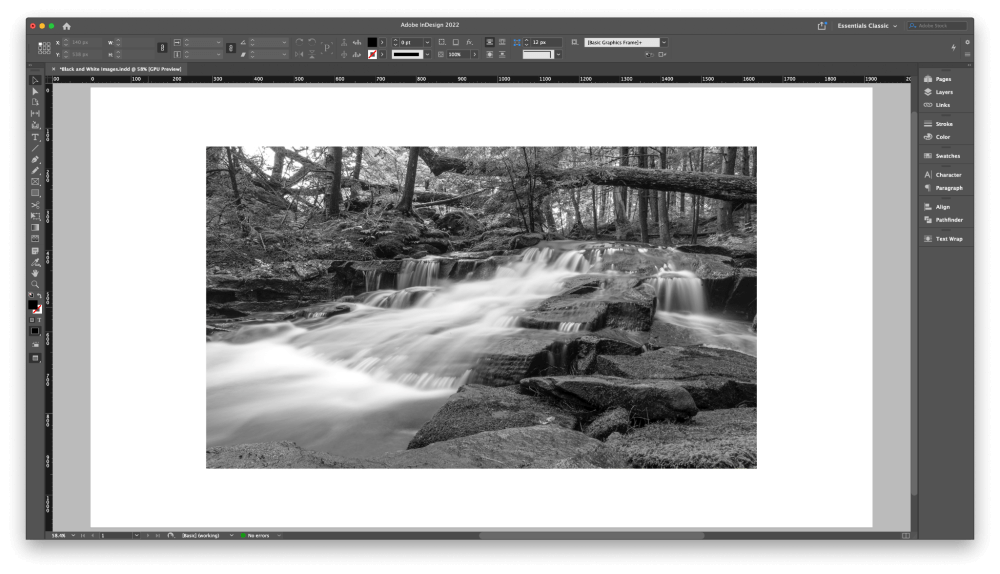Select the Scissors tool
This screenshot has height=574, width=1000.
pyautogui.click(x=35, y=205)
